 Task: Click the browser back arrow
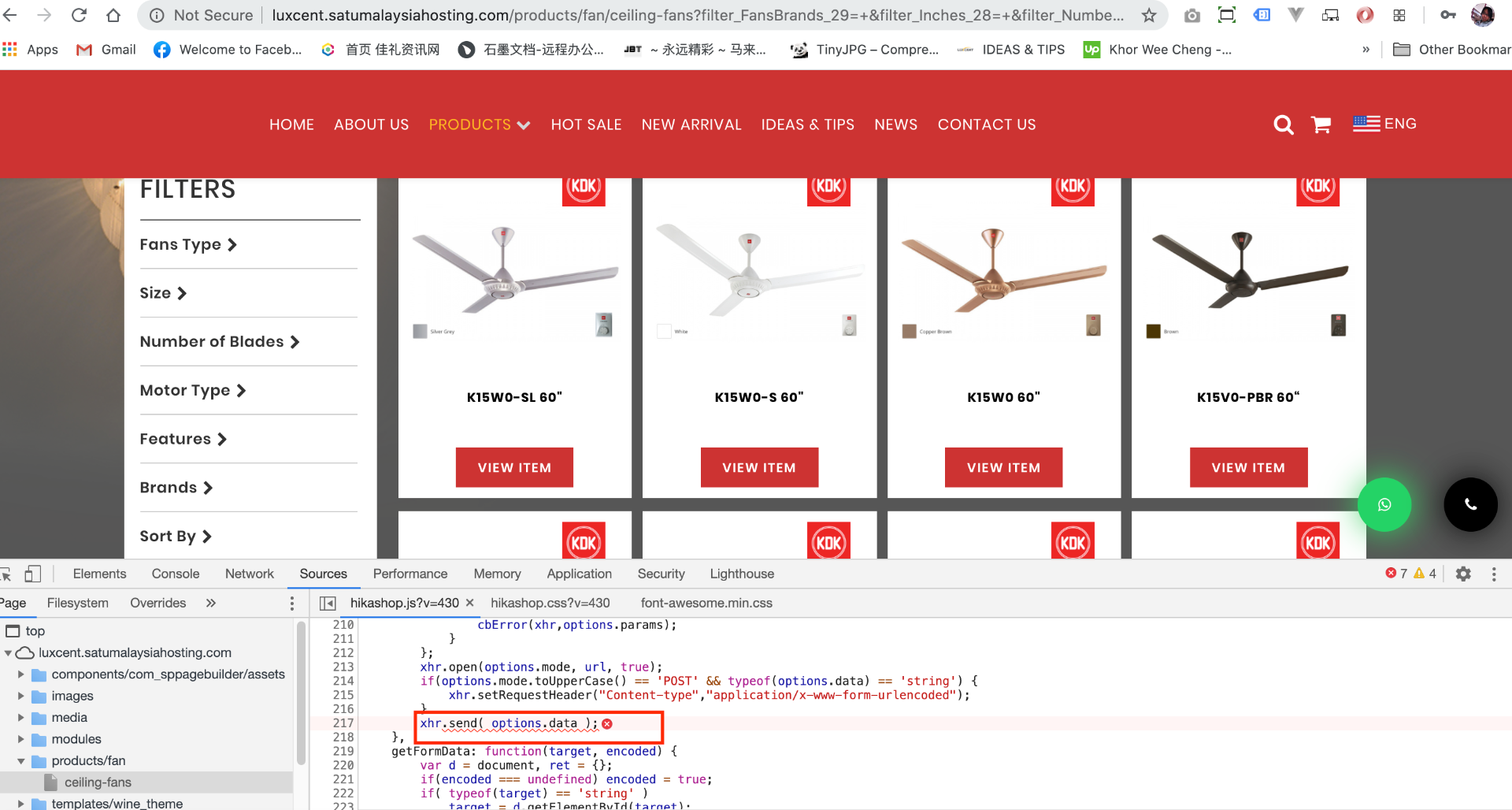(x=10, y=15)
